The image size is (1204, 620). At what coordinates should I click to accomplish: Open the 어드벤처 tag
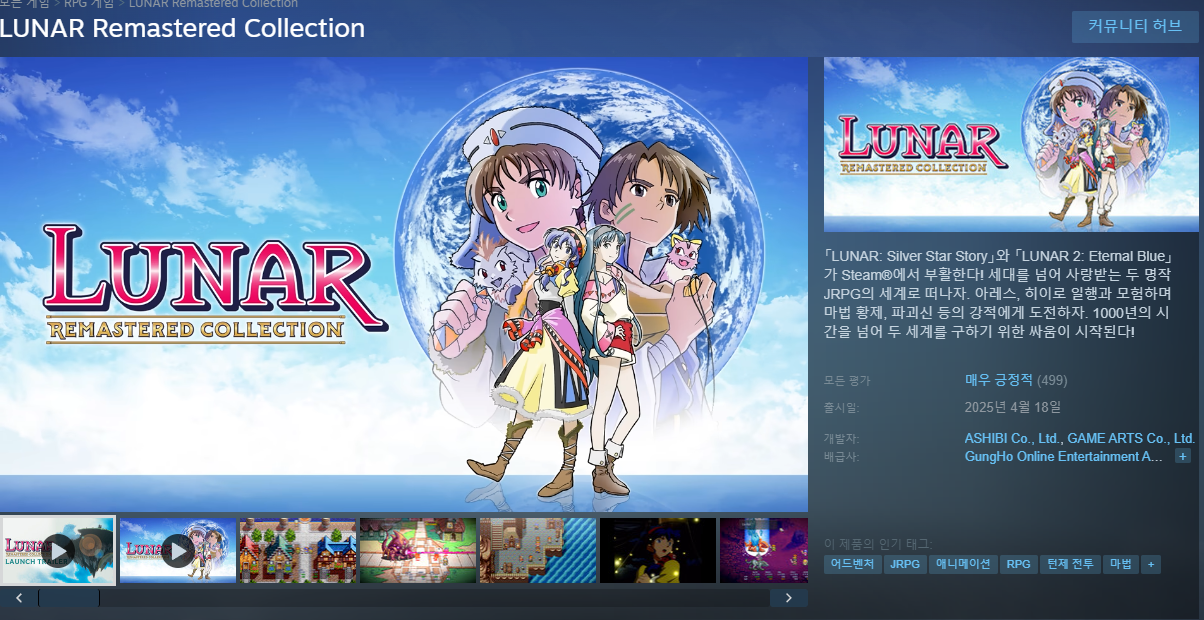(x=853, y=565)
